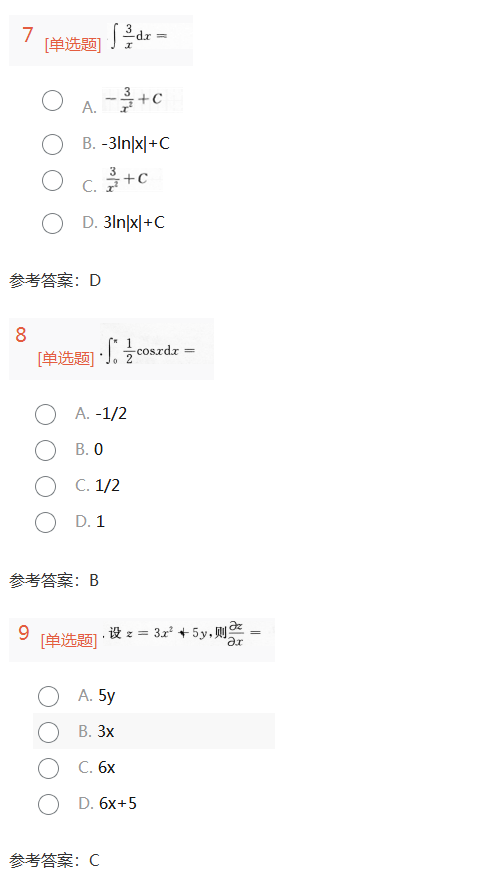
Task: Select radio for answer -3ln|x|+C
Action: (52, 144)
